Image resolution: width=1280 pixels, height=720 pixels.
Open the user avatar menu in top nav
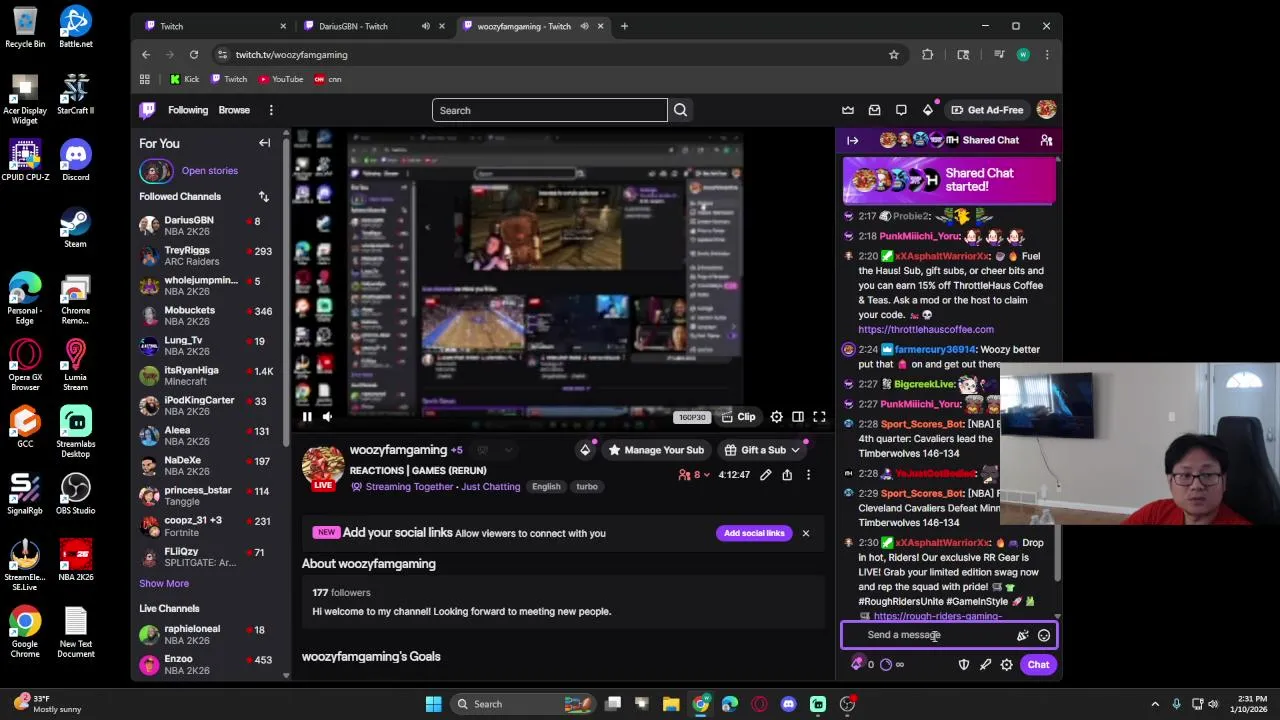tap(1046, 110)
